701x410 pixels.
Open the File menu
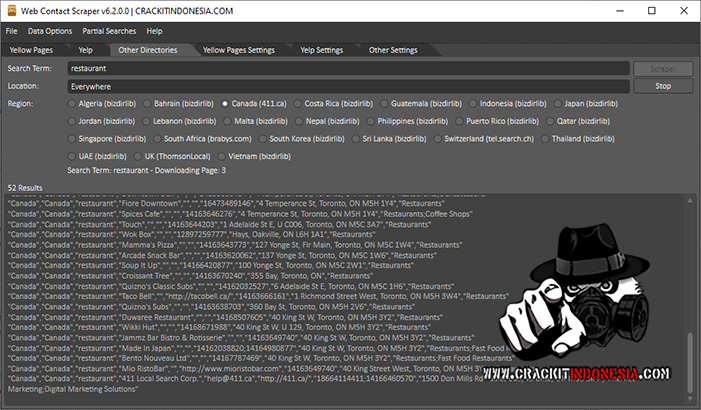(x=12, y=31)
